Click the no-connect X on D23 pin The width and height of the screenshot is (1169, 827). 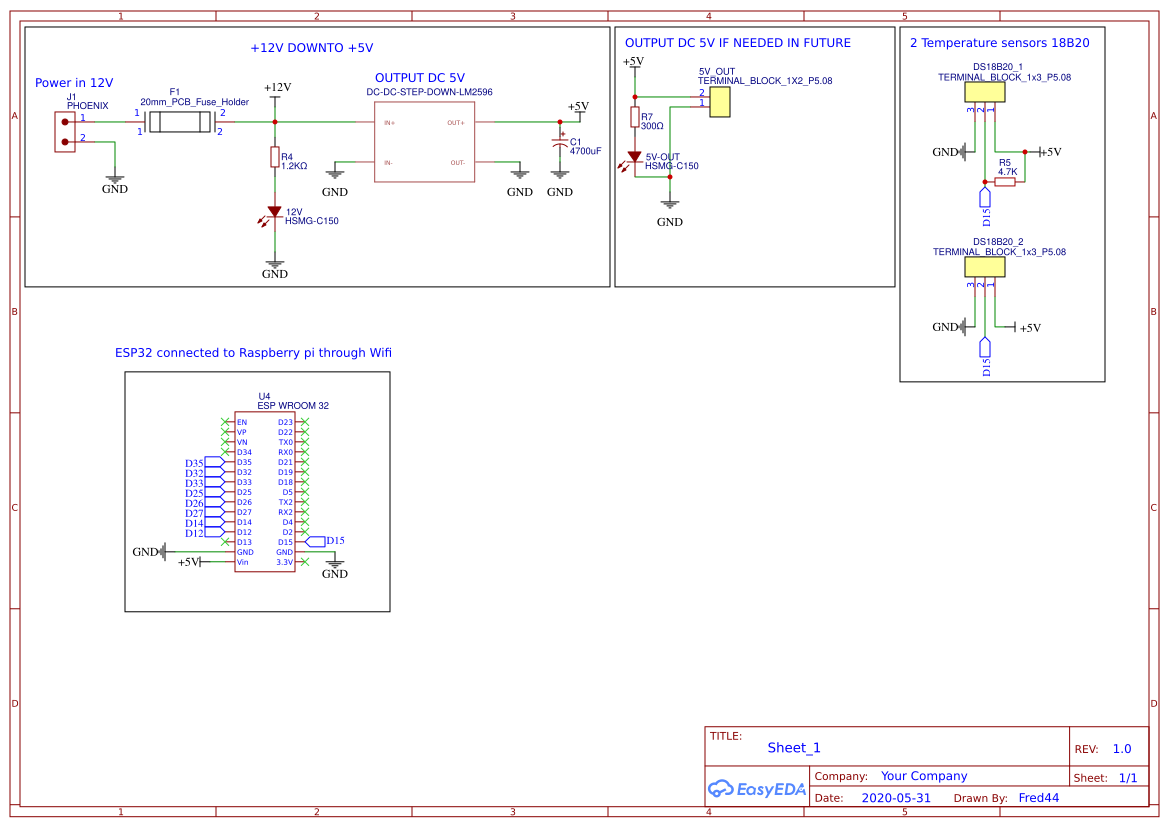pyautogui.click(x=304, y=422)
